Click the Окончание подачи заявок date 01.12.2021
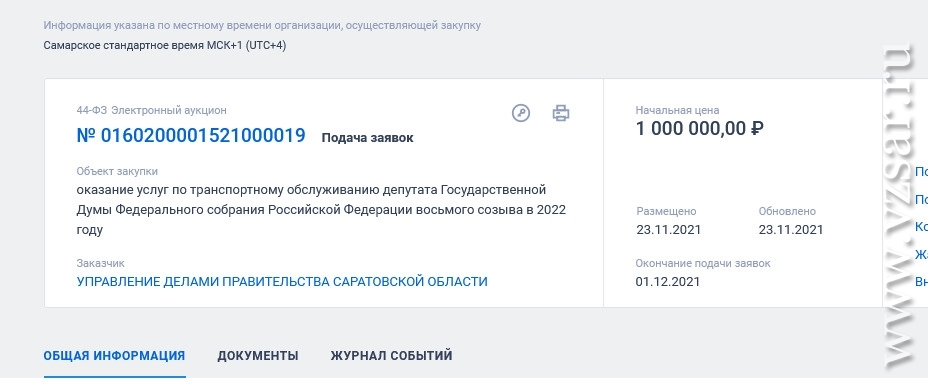The height and width of the screenshot is (385, 928). pyautogui.click(x=668, y=282)
